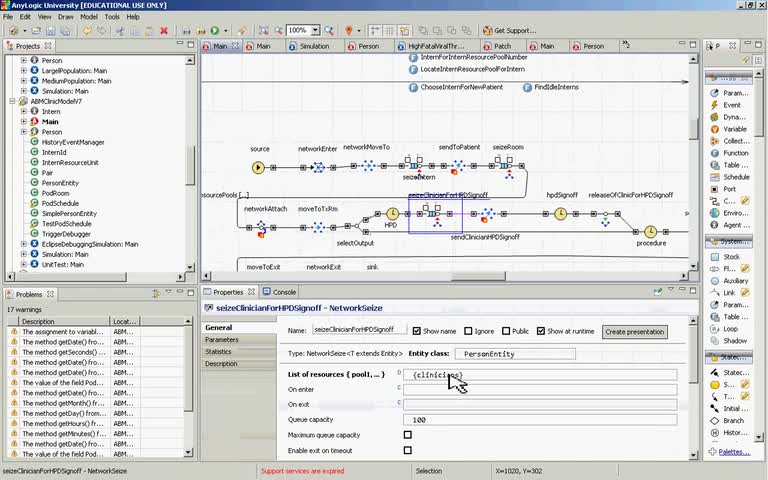Open the zoom percentage dropdown
This screenshot has height=480, width=768.
coord(315,30)
